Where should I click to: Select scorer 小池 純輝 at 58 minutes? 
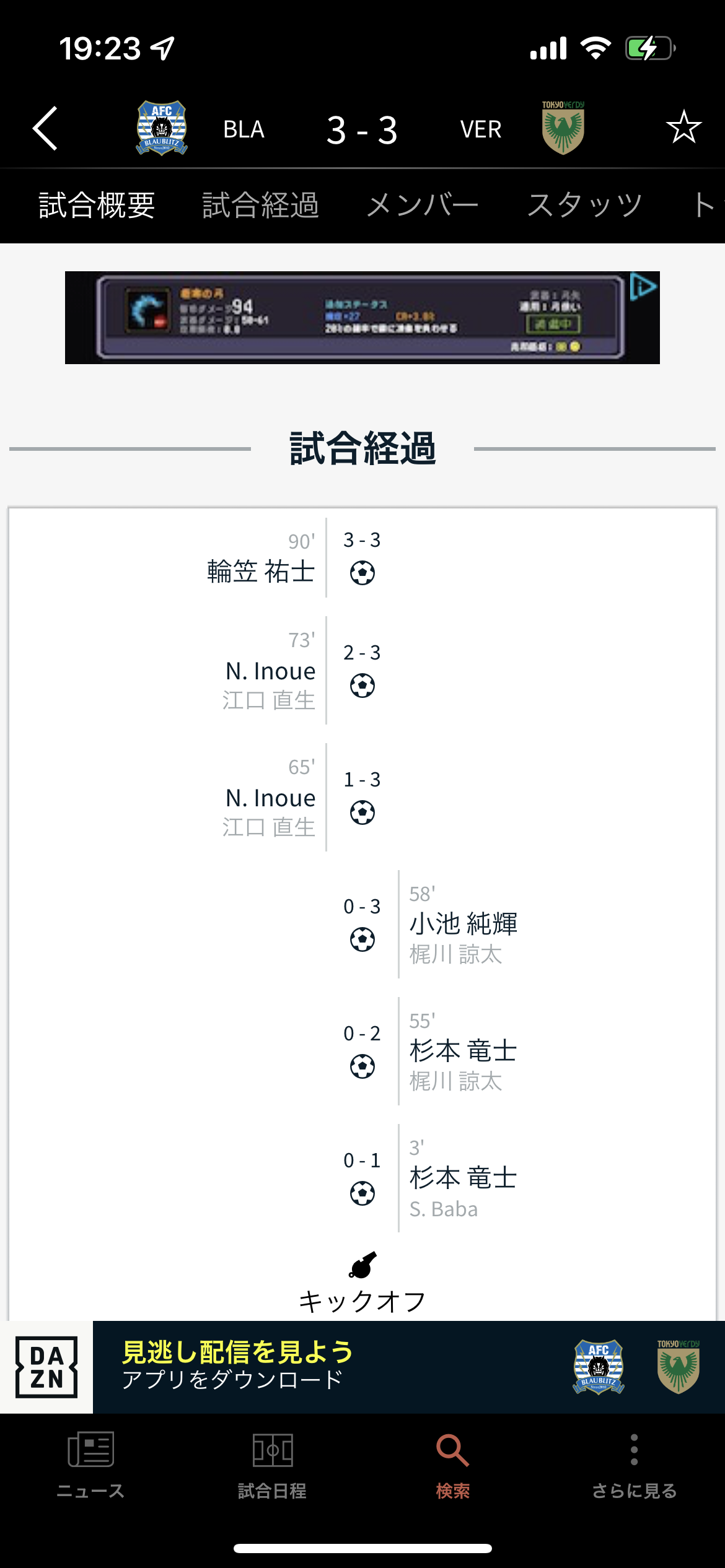coord(463,923)
